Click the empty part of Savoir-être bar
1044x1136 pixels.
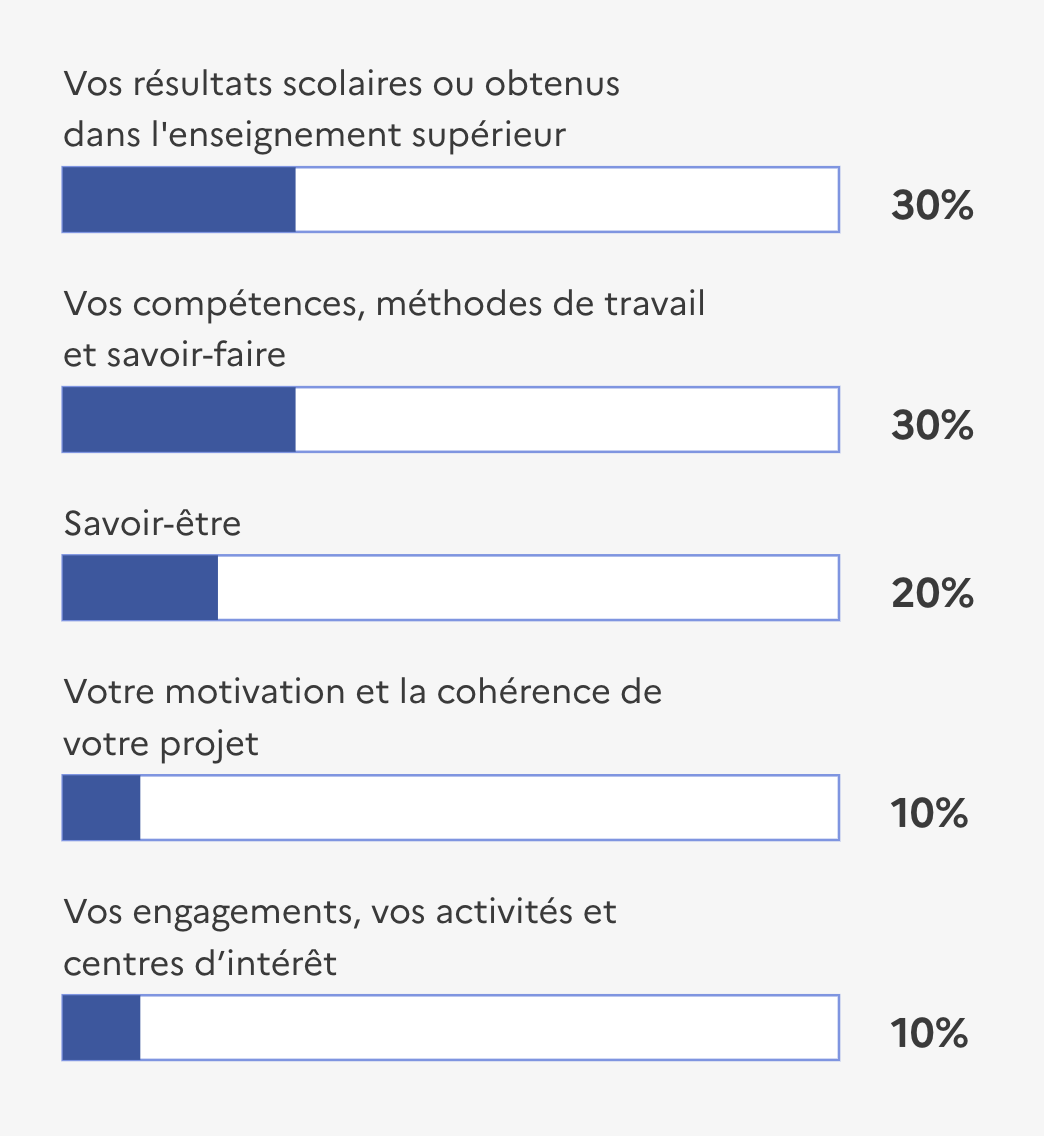[529, 588]
